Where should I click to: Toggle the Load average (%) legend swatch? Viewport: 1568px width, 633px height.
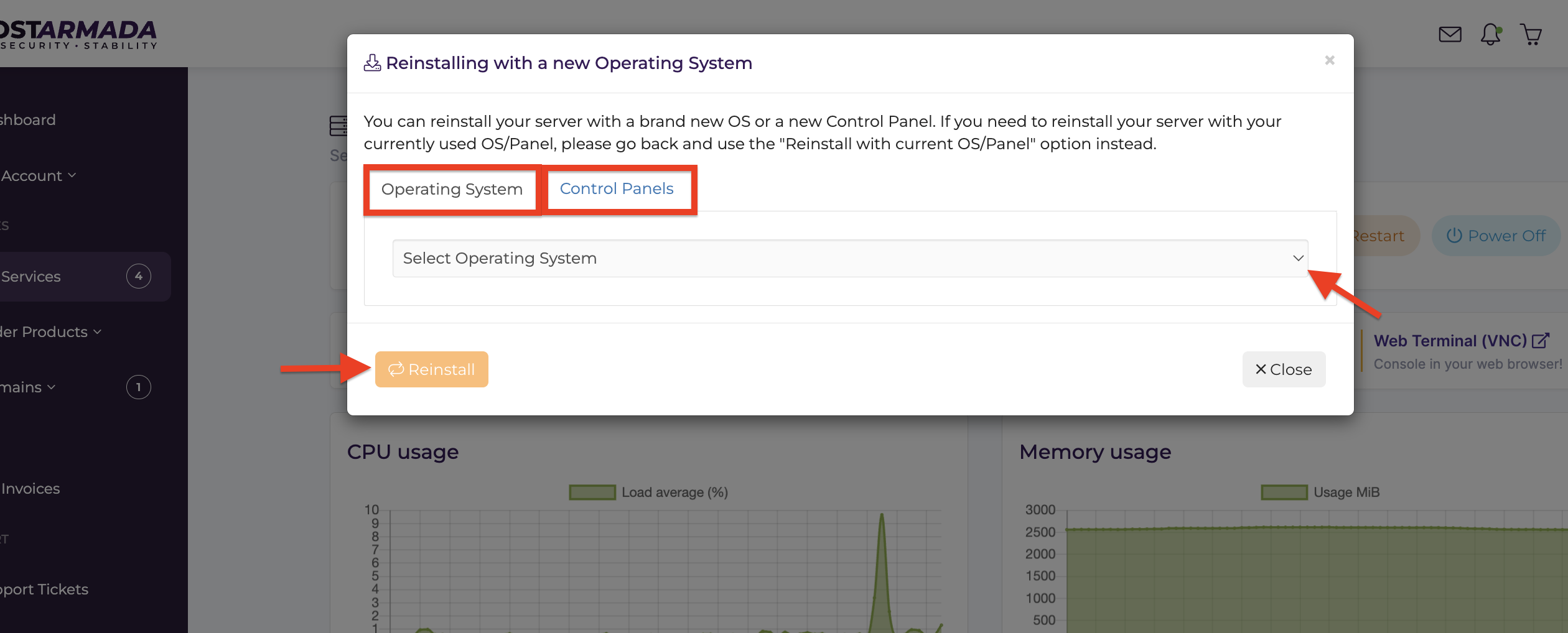click(x=592, y=492)
